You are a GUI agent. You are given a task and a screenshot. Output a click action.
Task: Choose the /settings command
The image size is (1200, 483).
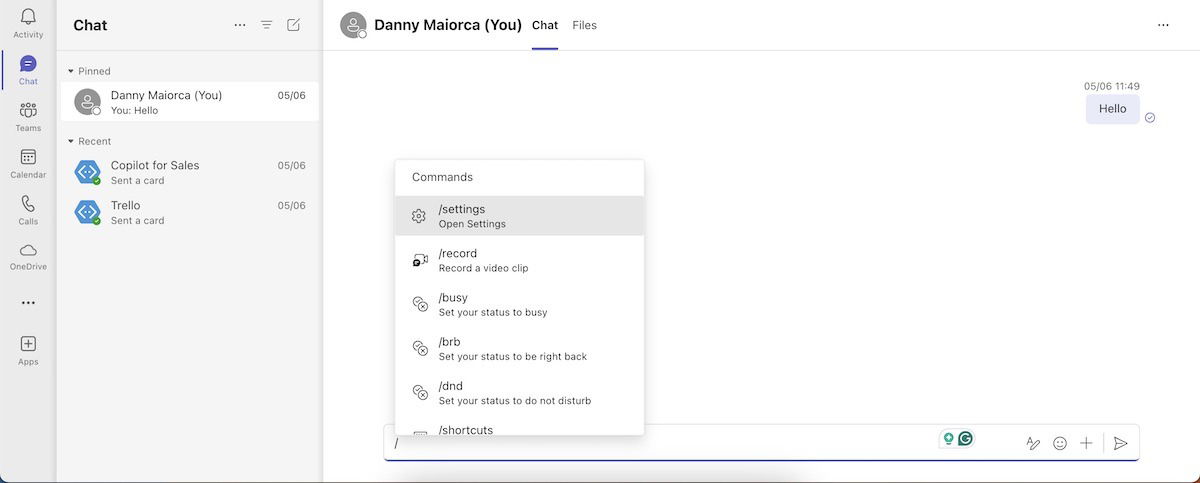coord(519,216)
